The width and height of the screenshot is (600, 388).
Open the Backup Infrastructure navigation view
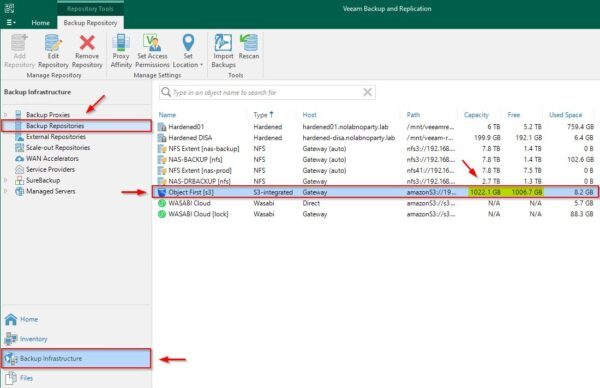(76, 359)
